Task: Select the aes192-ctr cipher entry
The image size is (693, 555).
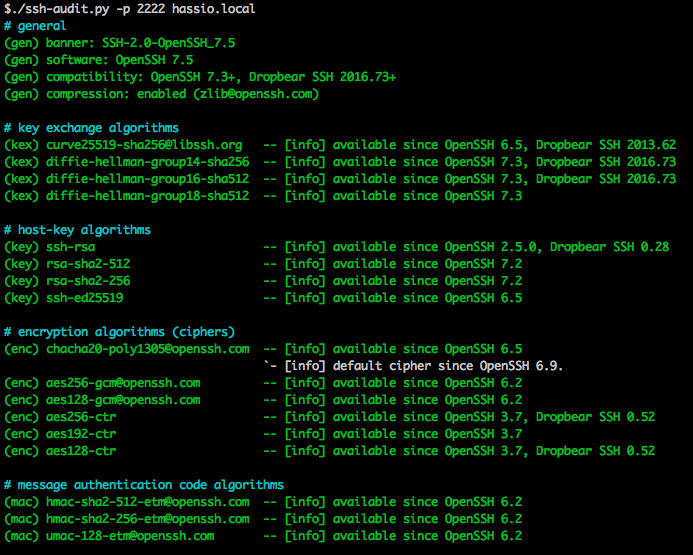Action: tap(263, 434)
